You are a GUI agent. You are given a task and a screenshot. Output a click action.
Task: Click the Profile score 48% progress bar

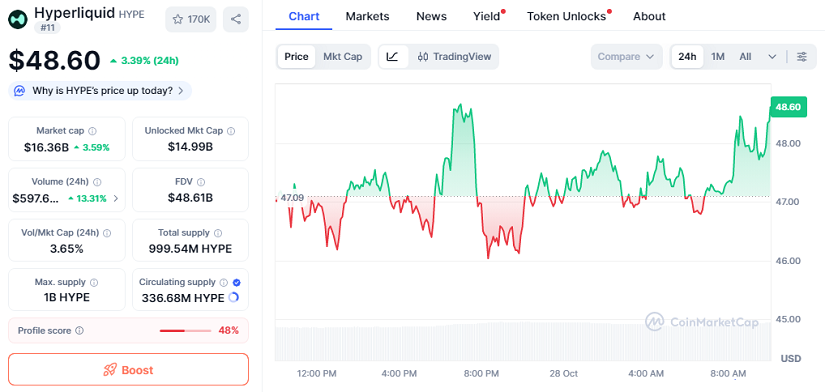[186, 331]
